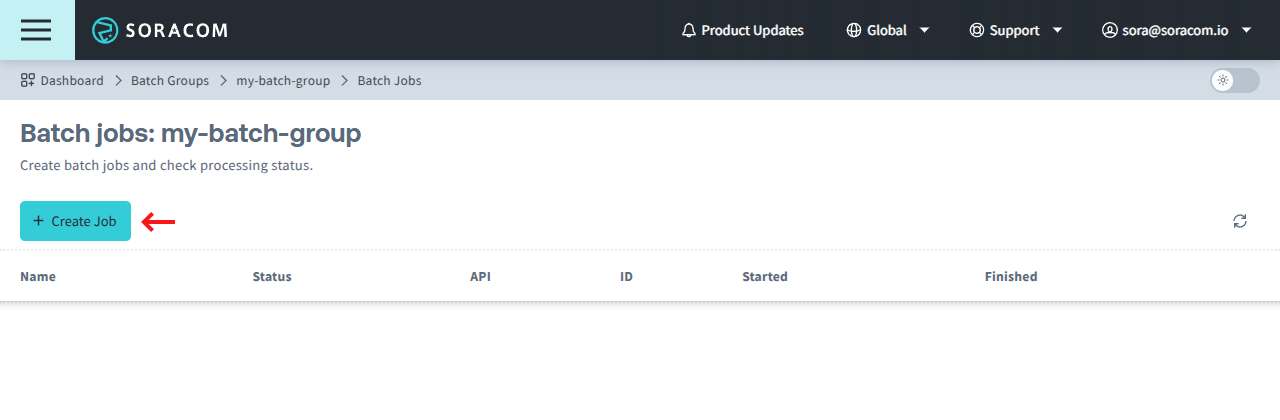Click the lifebuoy icon beside Support
The height and width of the screenshot is (420, 1280).
pyautogui.click(x=976, y=30)
